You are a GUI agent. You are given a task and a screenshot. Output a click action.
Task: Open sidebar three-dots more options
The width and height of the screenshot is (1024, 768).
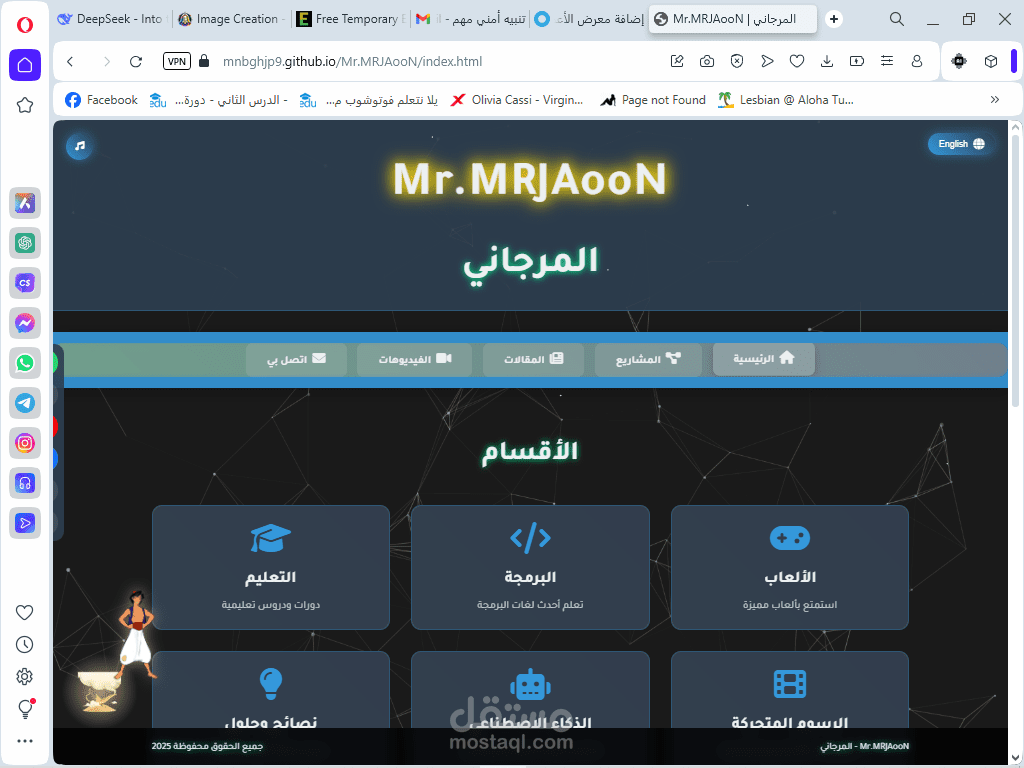[x=25, y=741]
